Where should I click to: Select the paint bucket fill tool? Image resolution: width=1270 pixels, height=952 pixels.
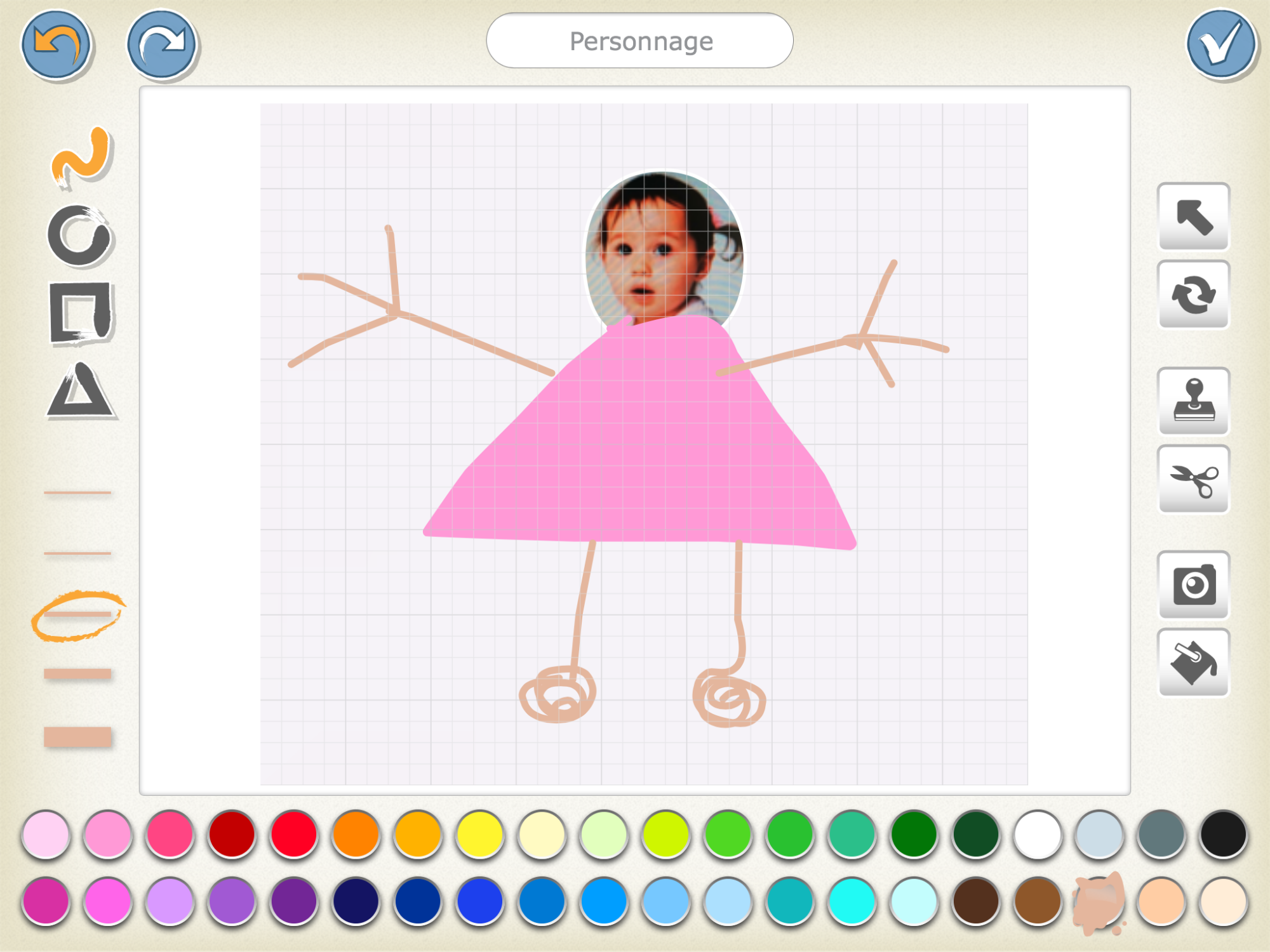[x=1194, y=663]
